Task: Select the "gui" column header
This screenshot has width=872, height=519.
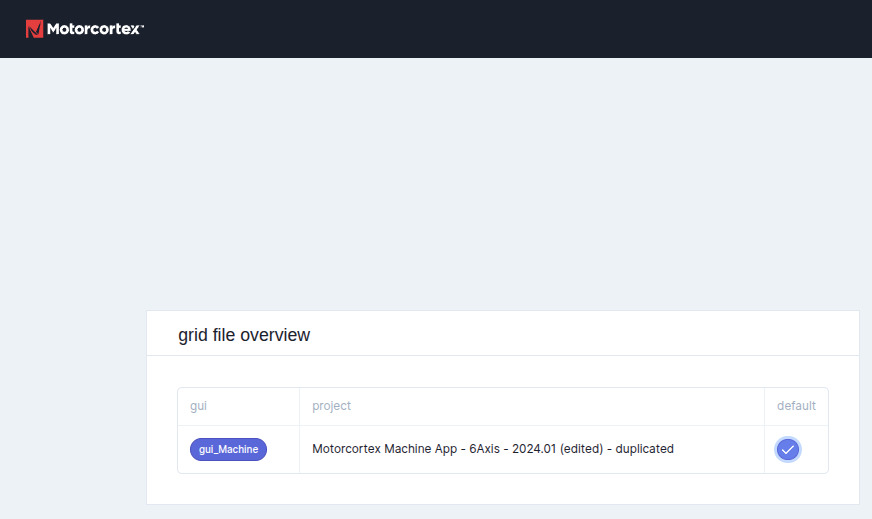Action: (198, 406)
